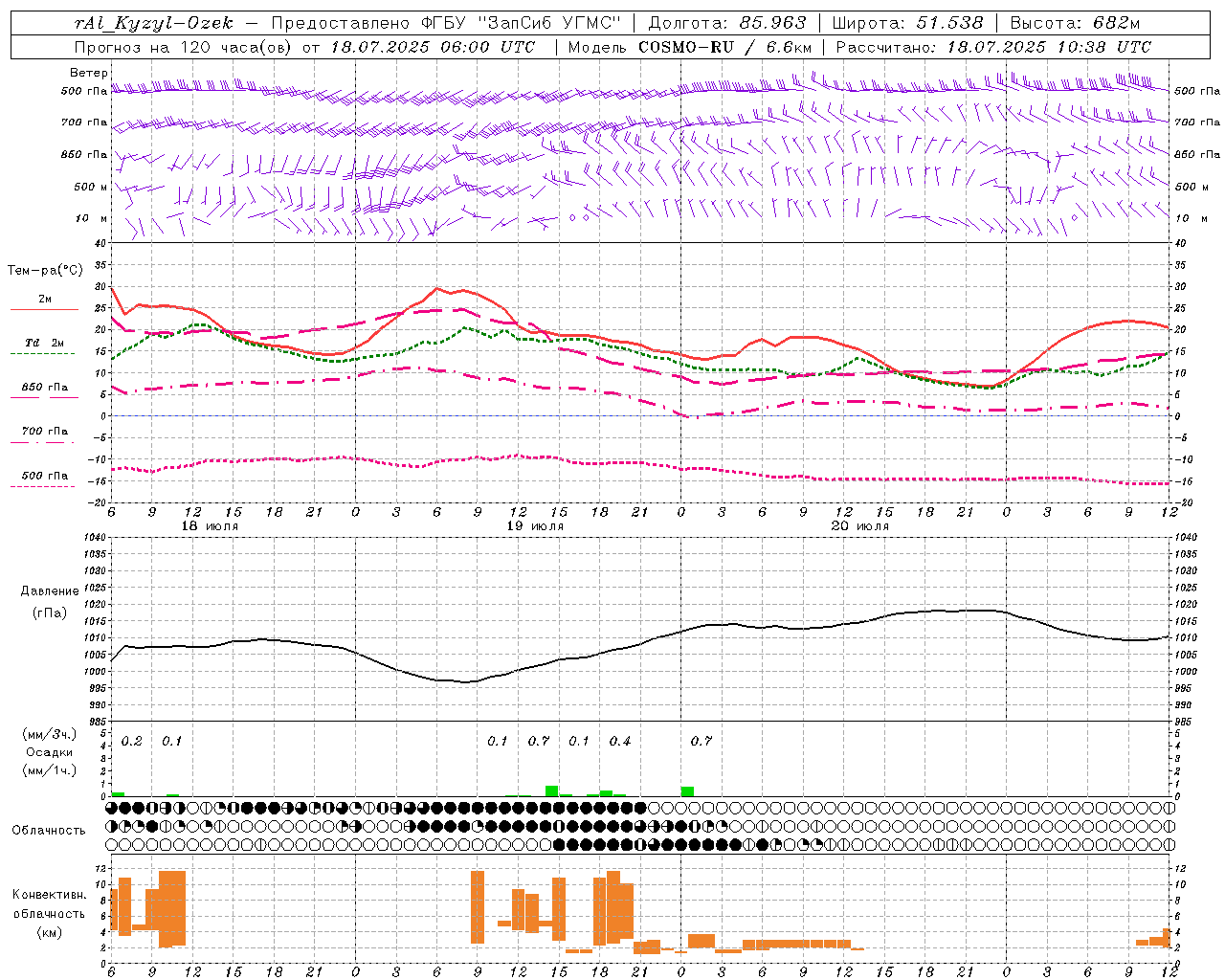The image size is (1225, 980).
Task: Click the 18 июля date label
Action: coord(210,526)
